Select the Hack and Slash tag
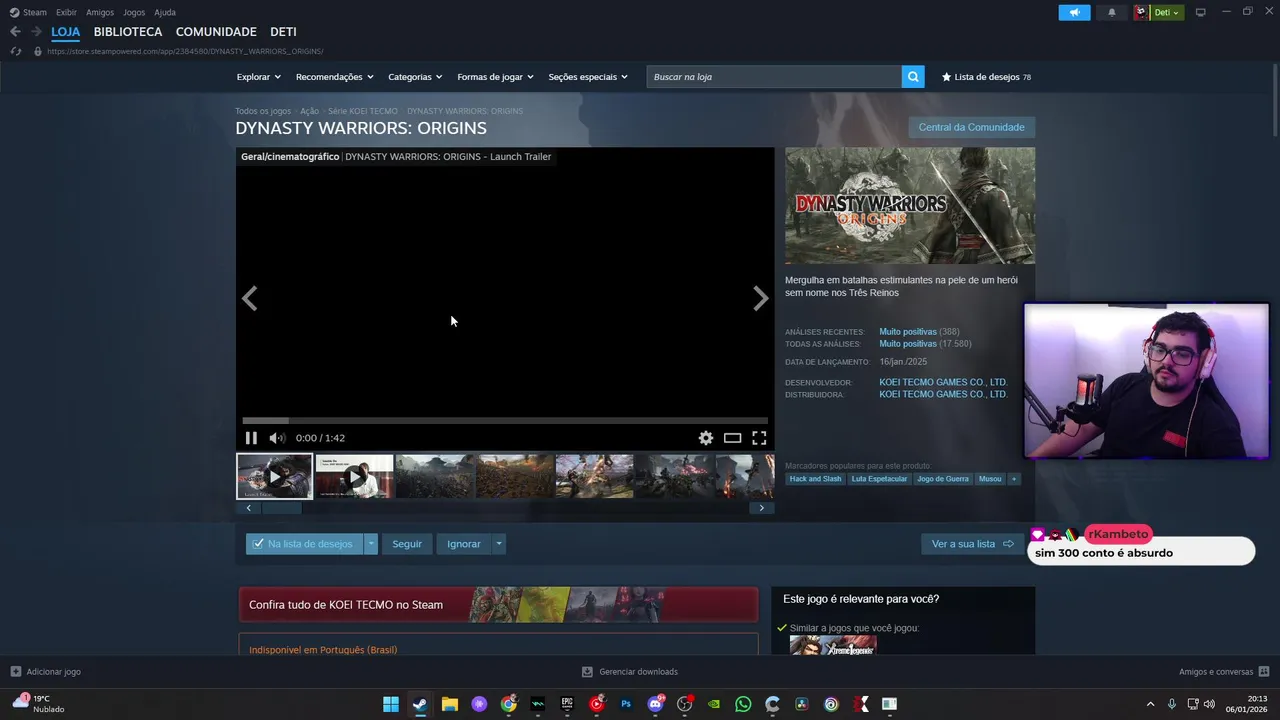 tap(815, 479)
